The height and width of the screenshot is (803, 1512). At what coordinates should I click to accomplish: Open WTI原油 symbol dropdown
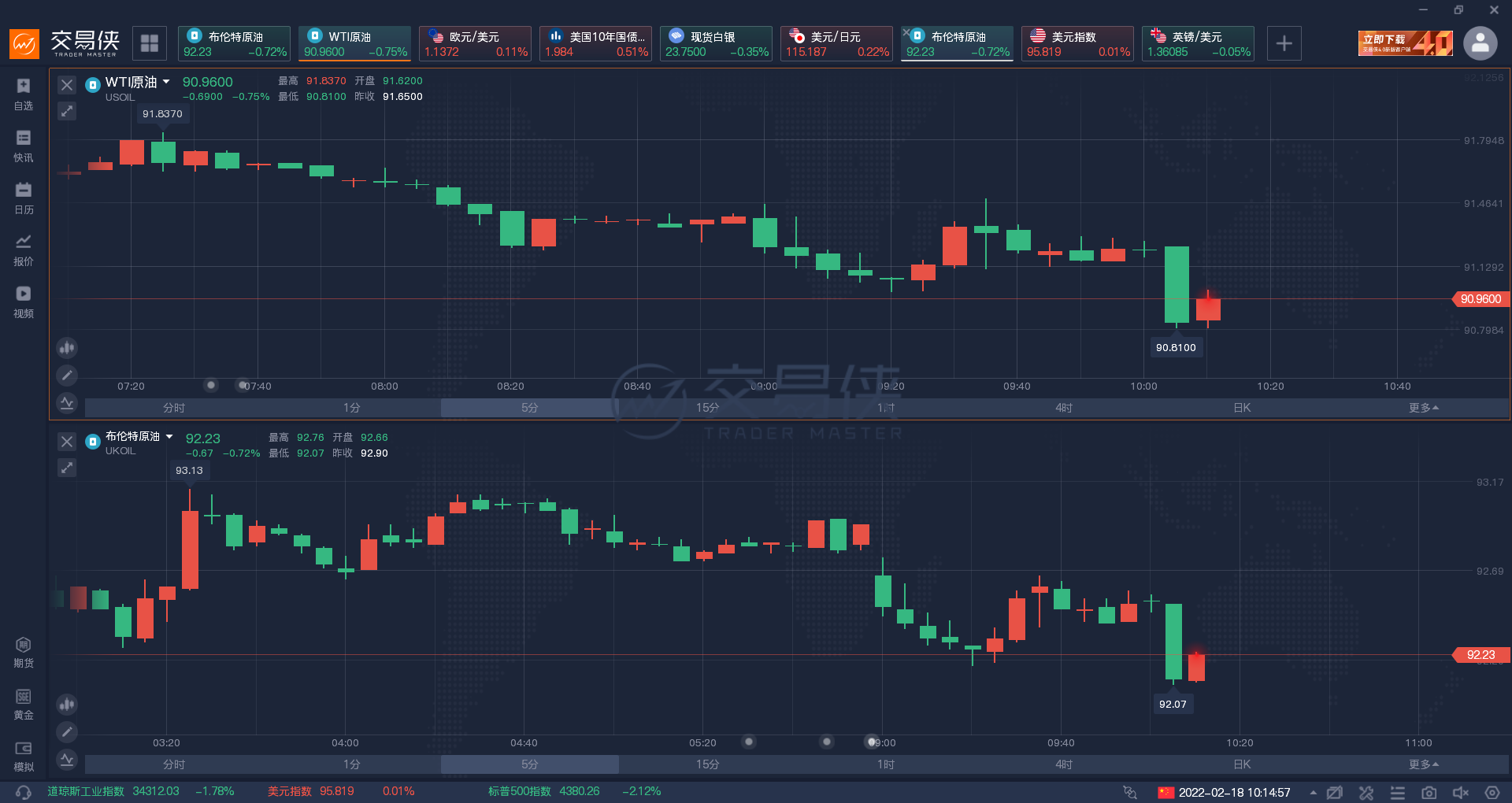coord(167,82)
